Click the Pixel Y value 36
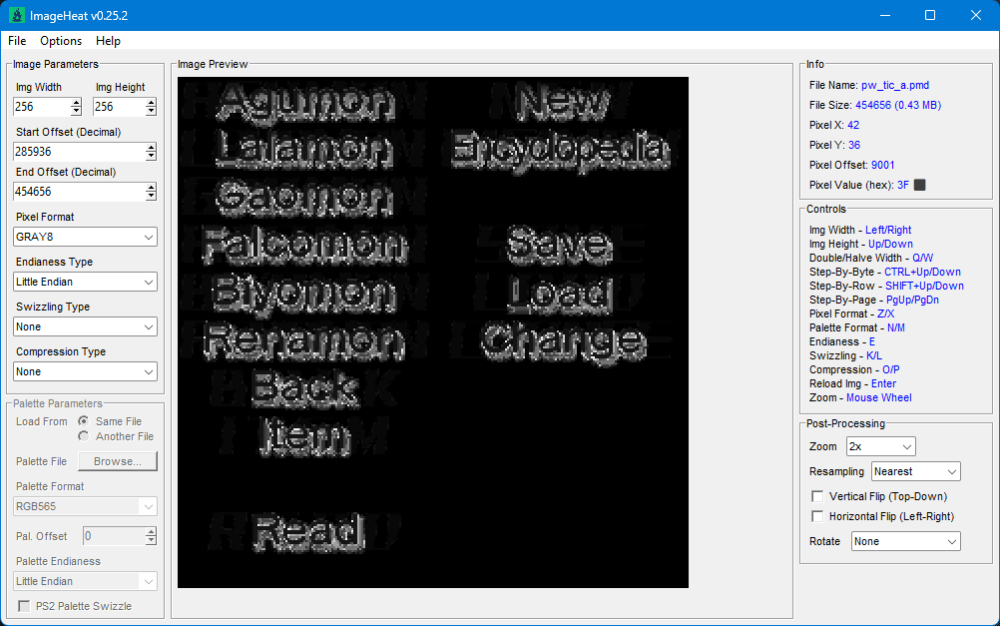1000x626 pixels. pos(855,145)
